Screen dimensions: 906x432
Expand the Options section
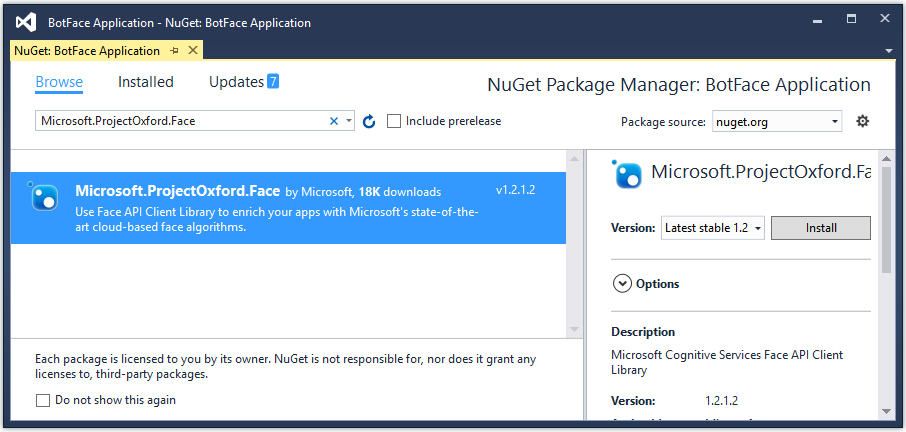(x=622, y=284)
